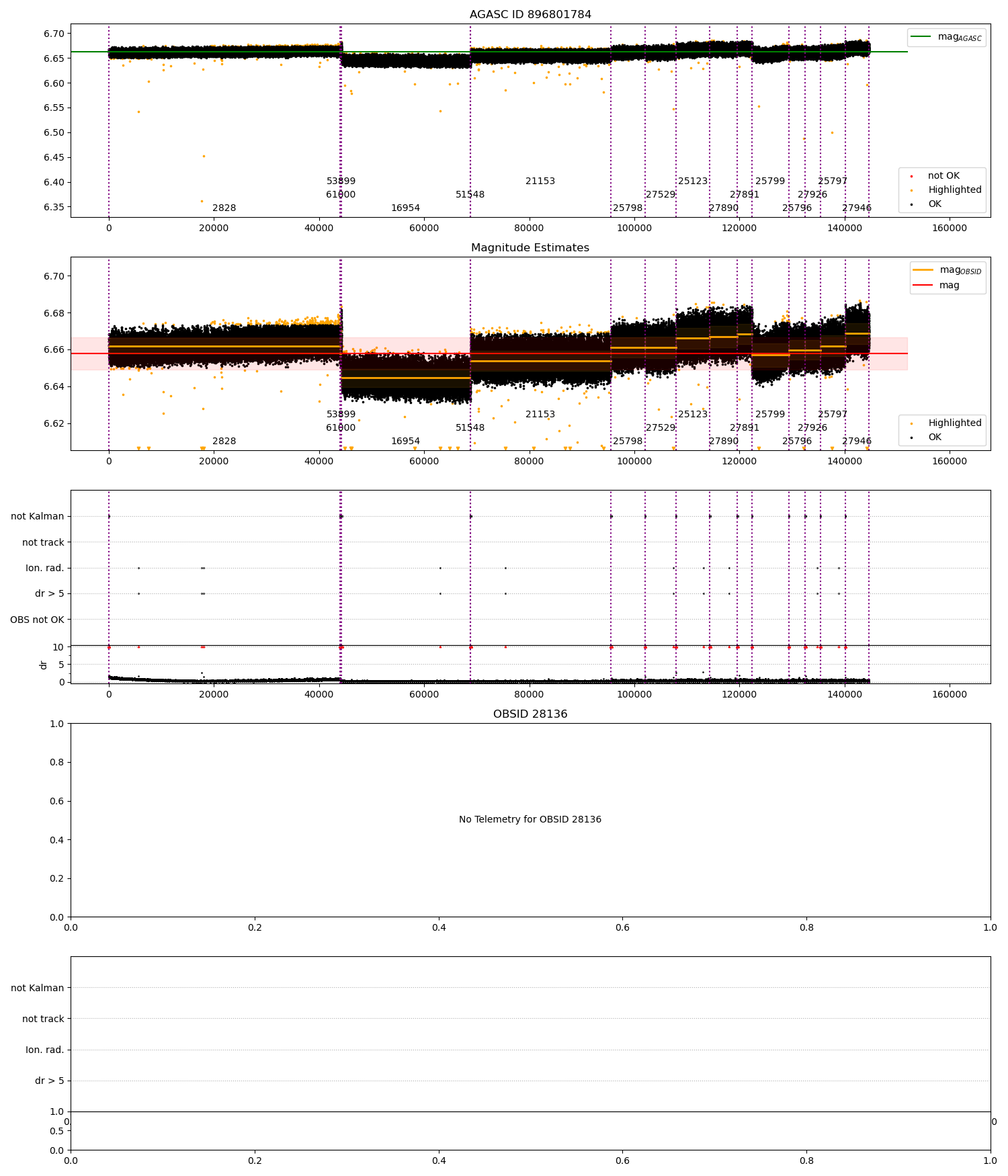Click OBSID label 25799 in Magnitude Estimates plot
Viewport: 1008px width, 1176px height.
pyautogui.click(x=770, y=415)
